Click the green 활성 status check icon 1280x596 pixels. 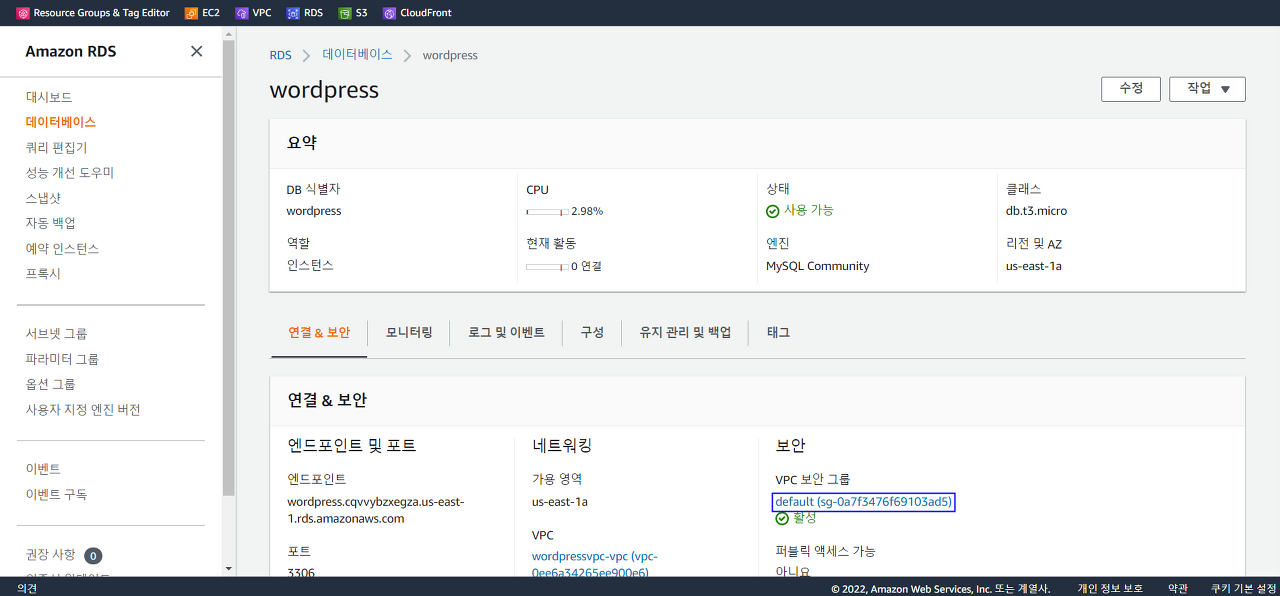pos(782,518)
